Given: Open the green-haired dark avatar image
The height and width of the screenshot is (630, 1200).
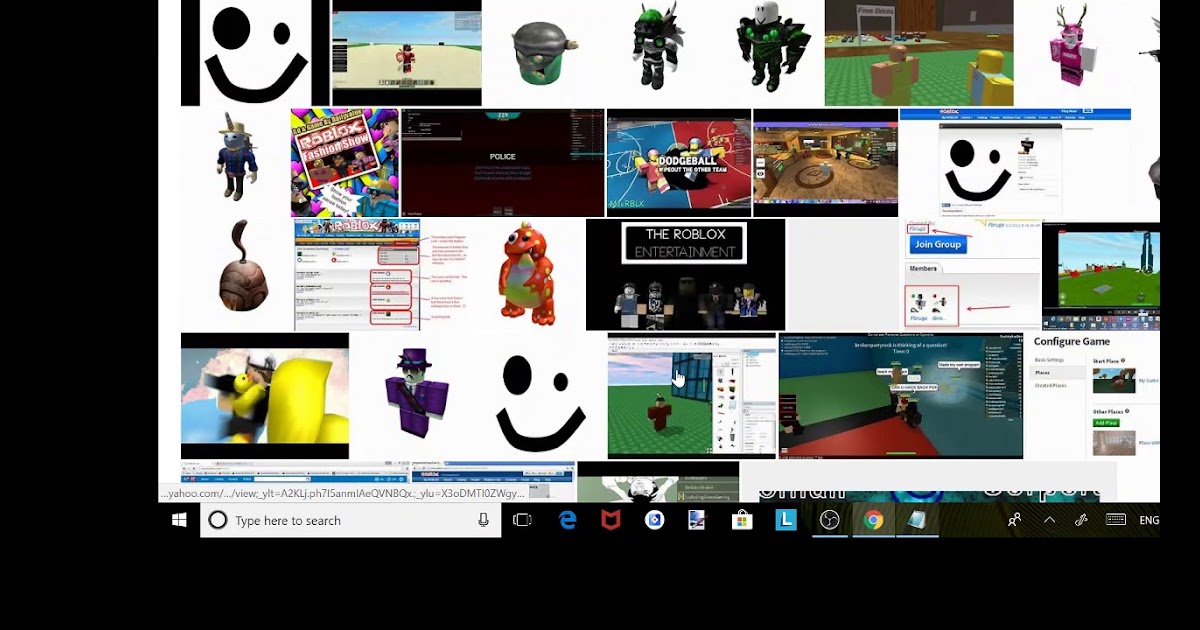Looking at the screenshot, I should (656, 48).
